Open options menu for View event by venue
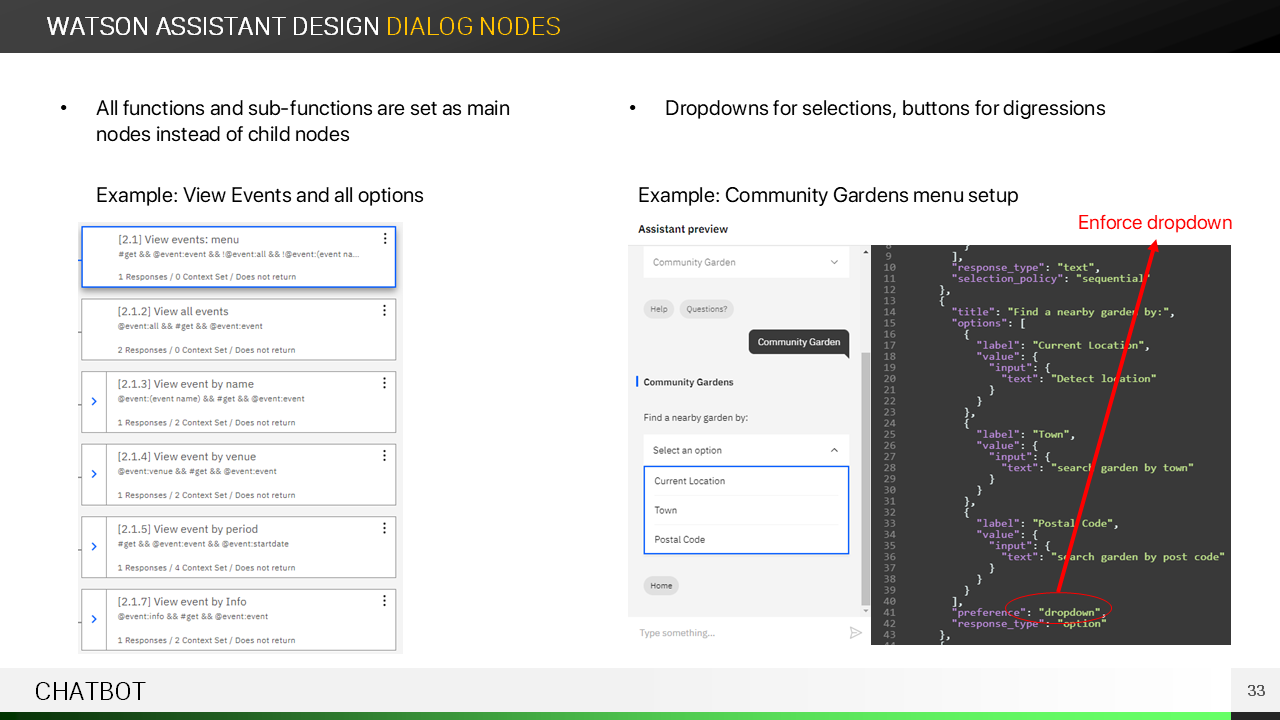The image size is (1280, 720). pos(385,456)
